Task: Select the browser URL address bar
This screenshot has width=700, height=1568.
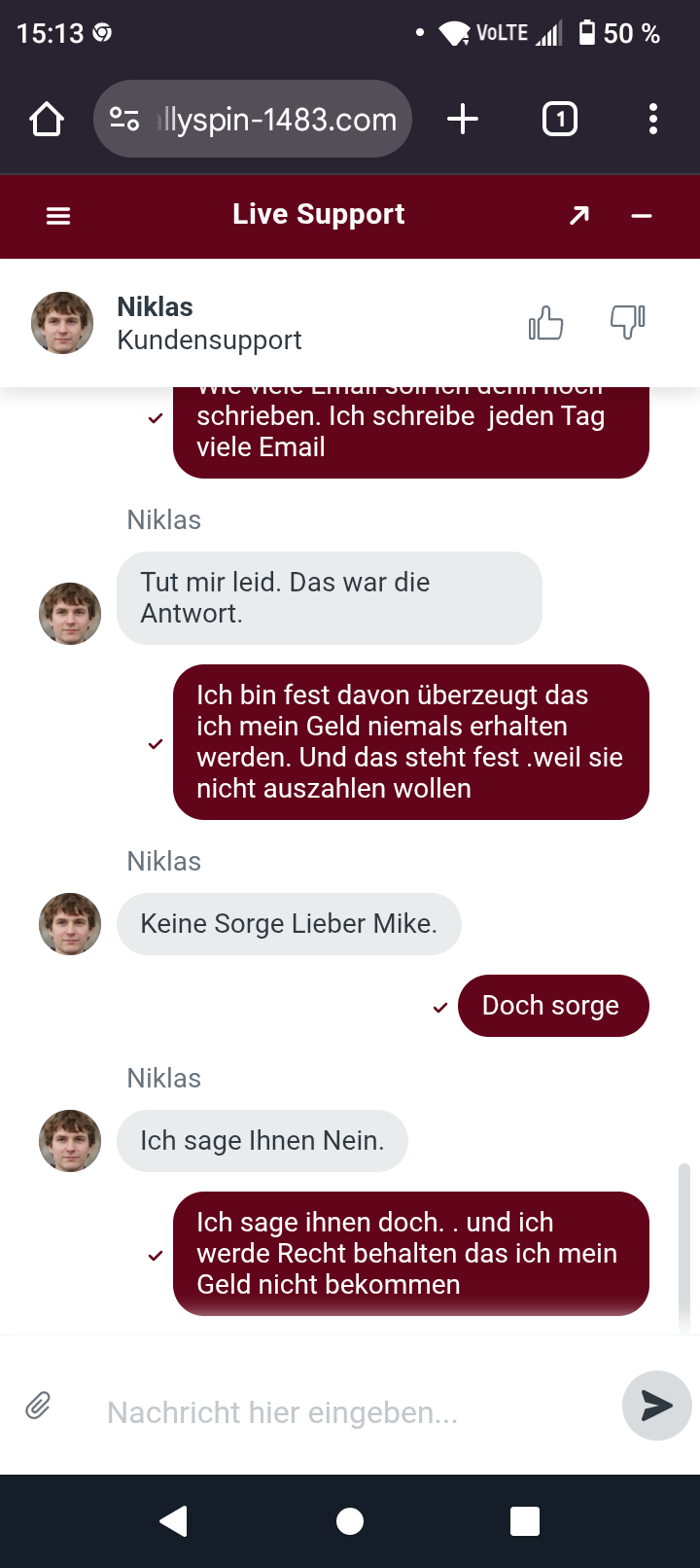Action: [277, 120]
